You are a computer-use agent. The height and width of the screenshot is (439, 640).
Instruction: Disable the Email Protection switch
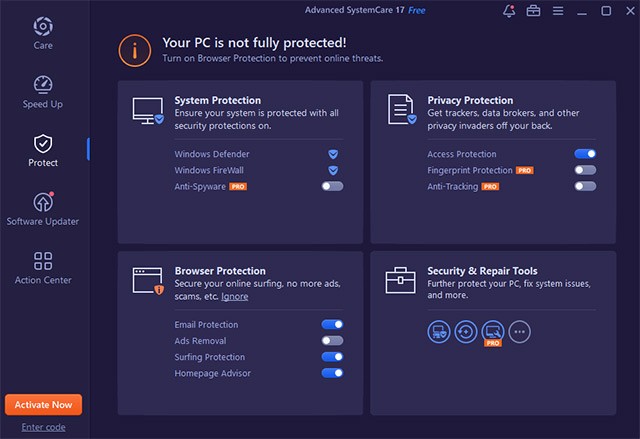(x=332, y=325)
